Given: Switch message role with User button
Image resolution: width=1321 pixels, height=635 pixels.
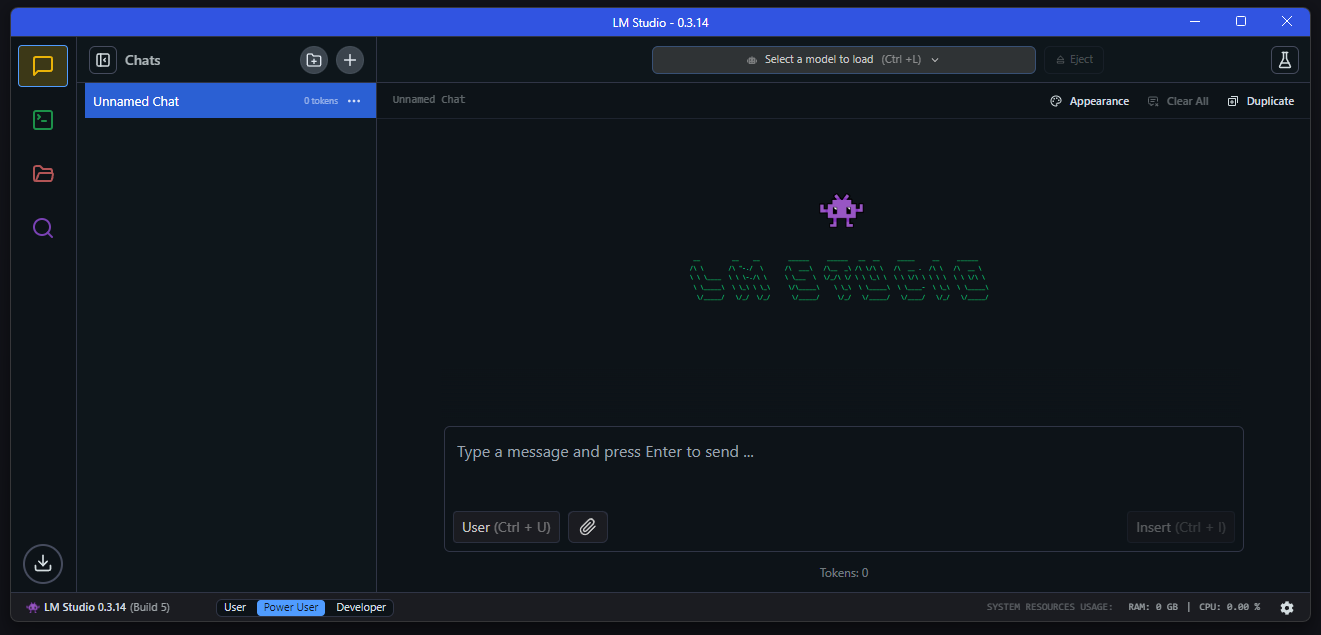Looking at the screenshot, I should click(506, 527).
